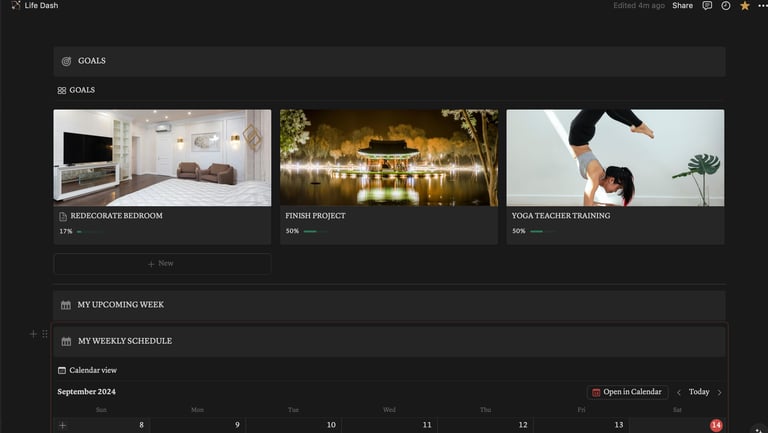This screenshot has height=433, width=768.
Task: Click the Share button
Action: click(682, 6)
